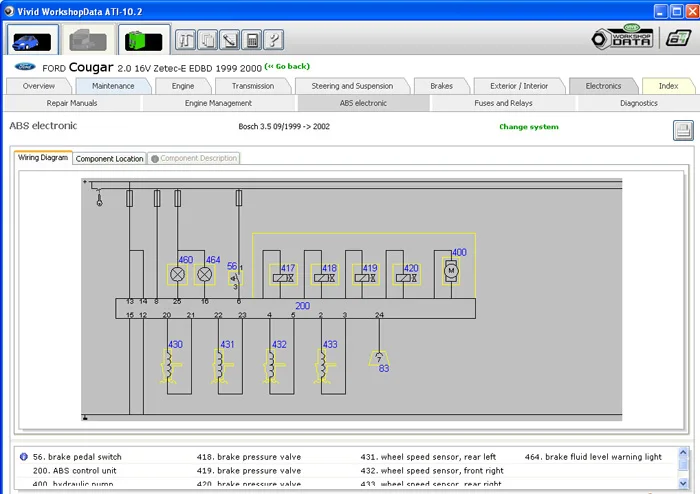Click the ATI logo icon
The image size is (700, 494).
click(x=678, y=38)
